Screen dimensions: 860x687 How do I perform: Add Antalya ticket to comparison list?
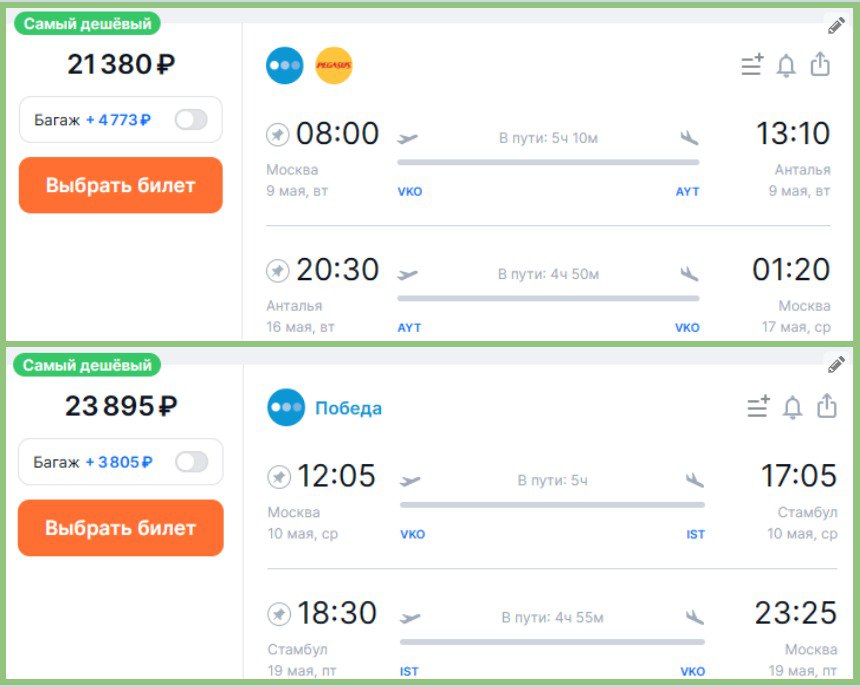752,66
